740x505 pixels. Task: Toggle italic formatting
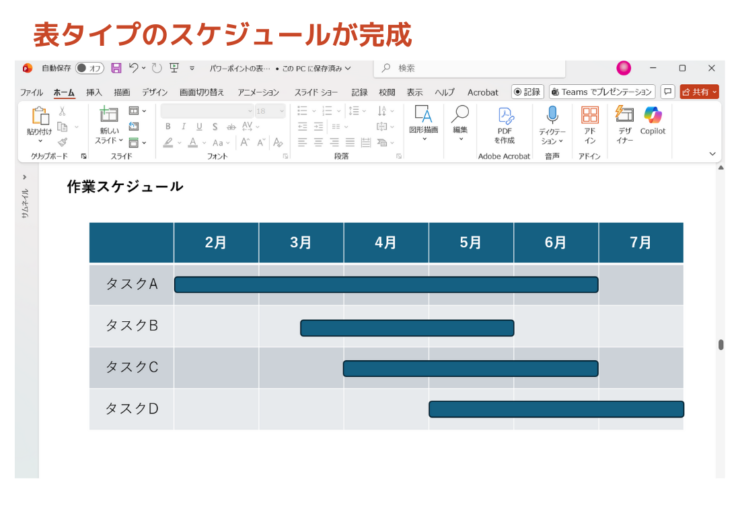184,126
